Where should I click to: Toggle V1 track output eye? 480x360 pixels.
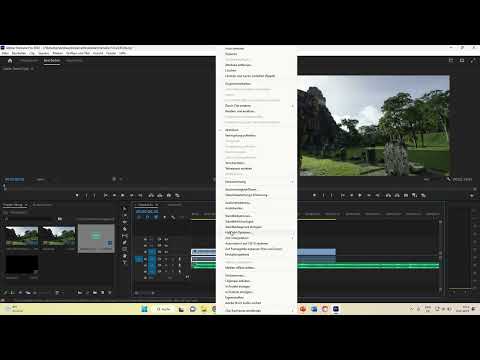point(166,252)
